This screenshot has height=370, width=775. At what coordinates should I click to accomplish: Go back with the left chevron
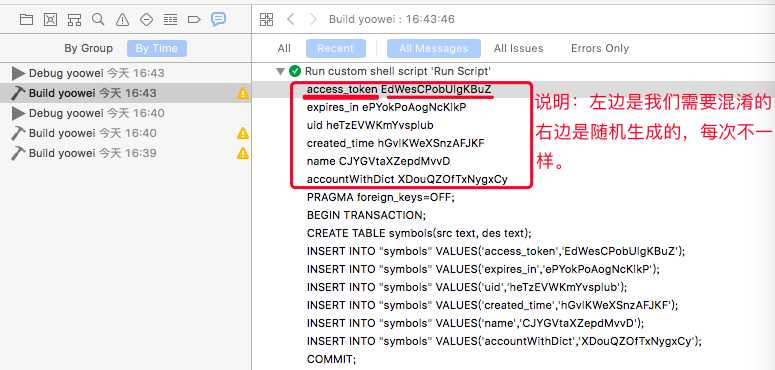[x=291, y=19]
